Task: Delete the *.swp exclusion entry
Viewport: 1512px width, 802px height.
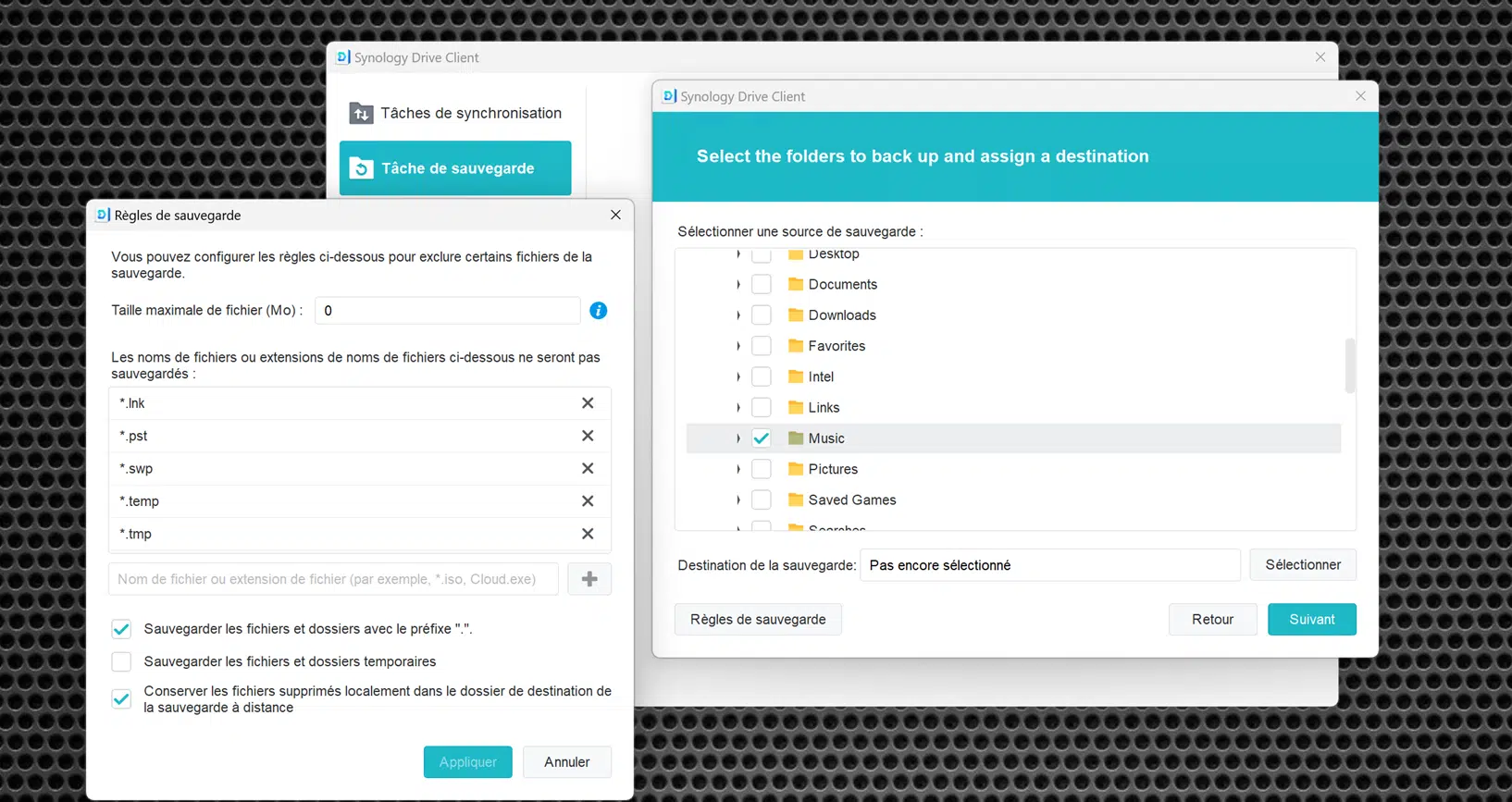Action: coord(588,468)
